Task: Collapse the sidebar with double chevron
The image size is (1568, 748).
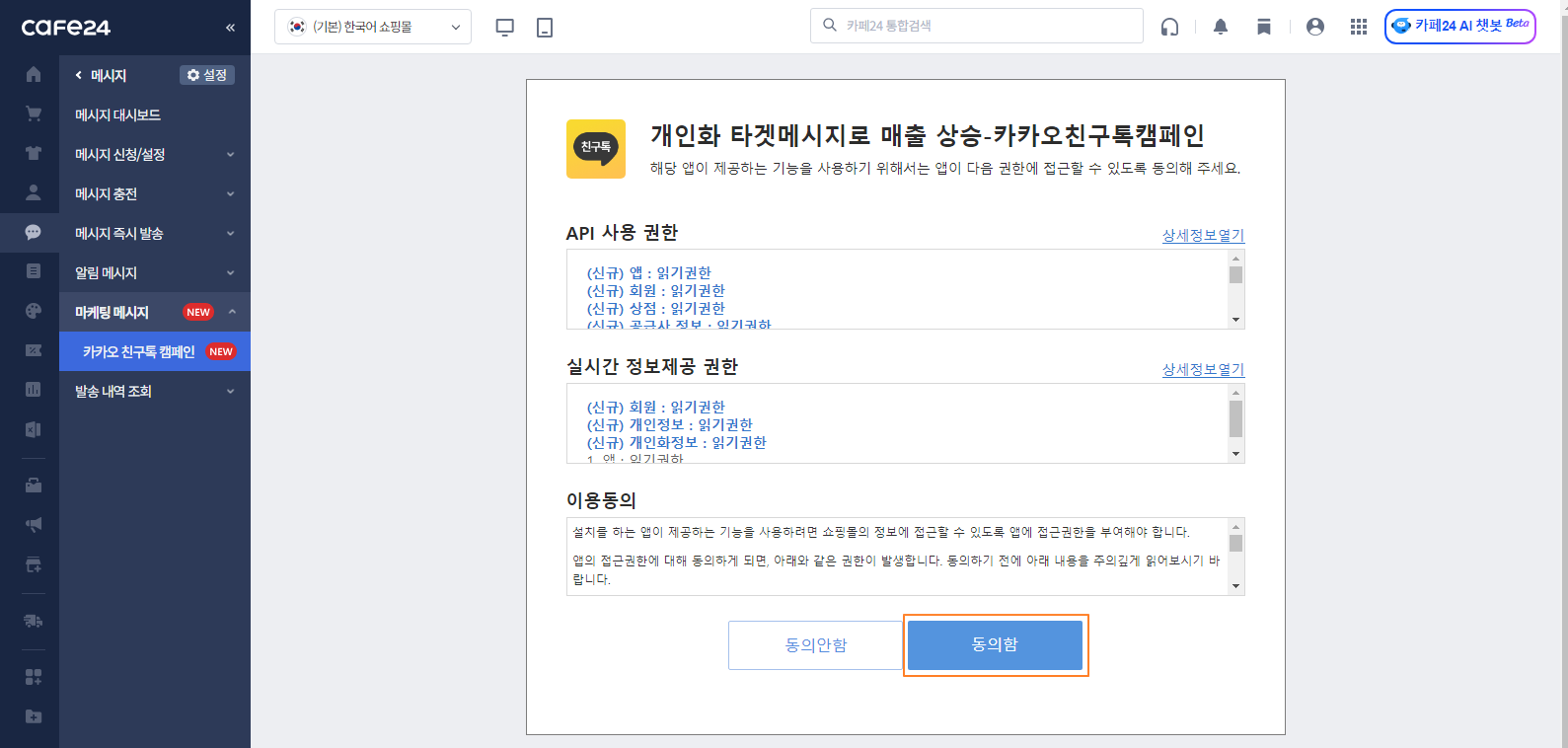Action: pyautogui.click(x=230, y=27)
